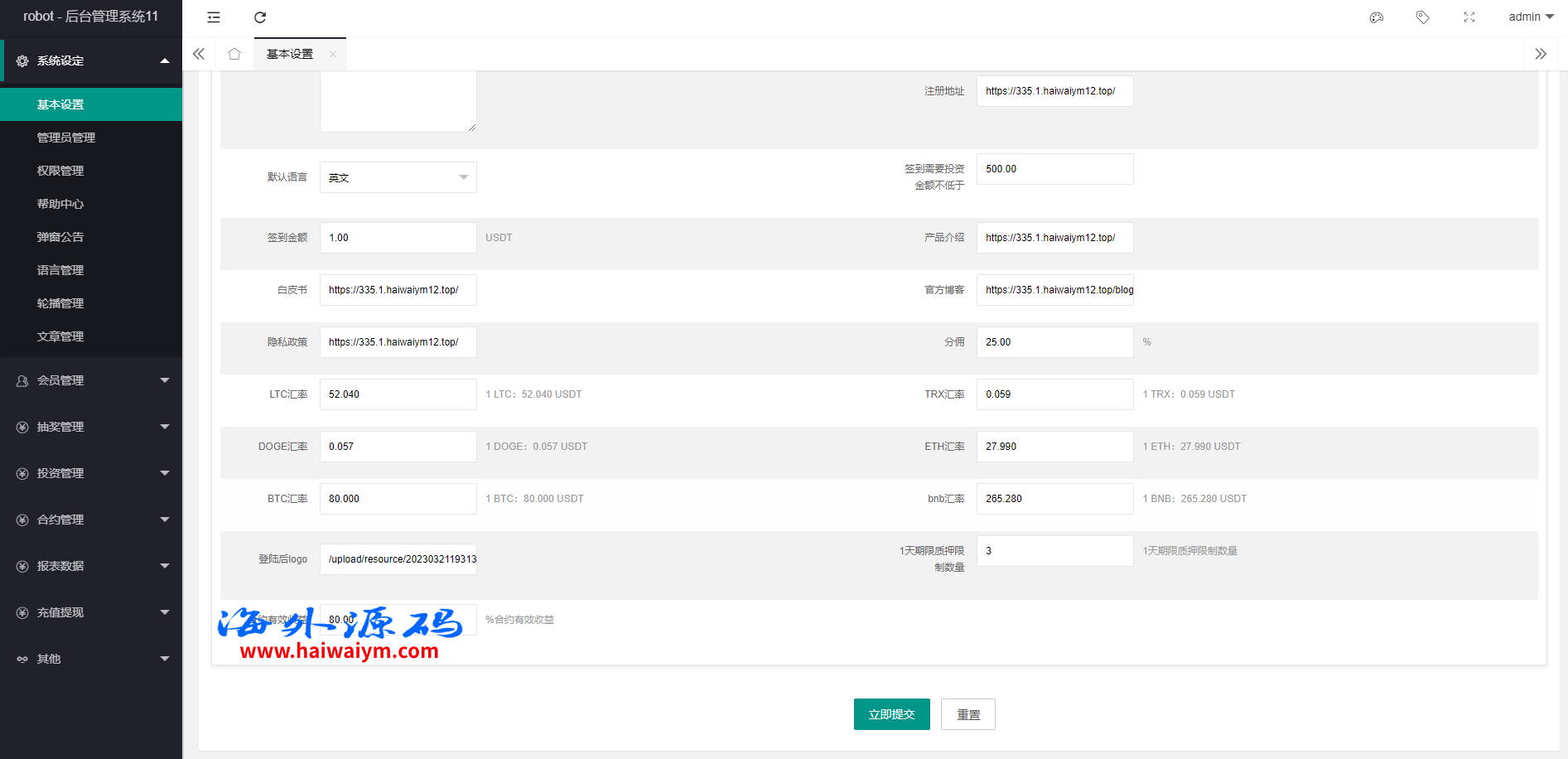The height and width of the screenshot is (759, 1568).
Task: Click the 立即提交 submit button
Action: pyautogui.click(x=891, y=714)
